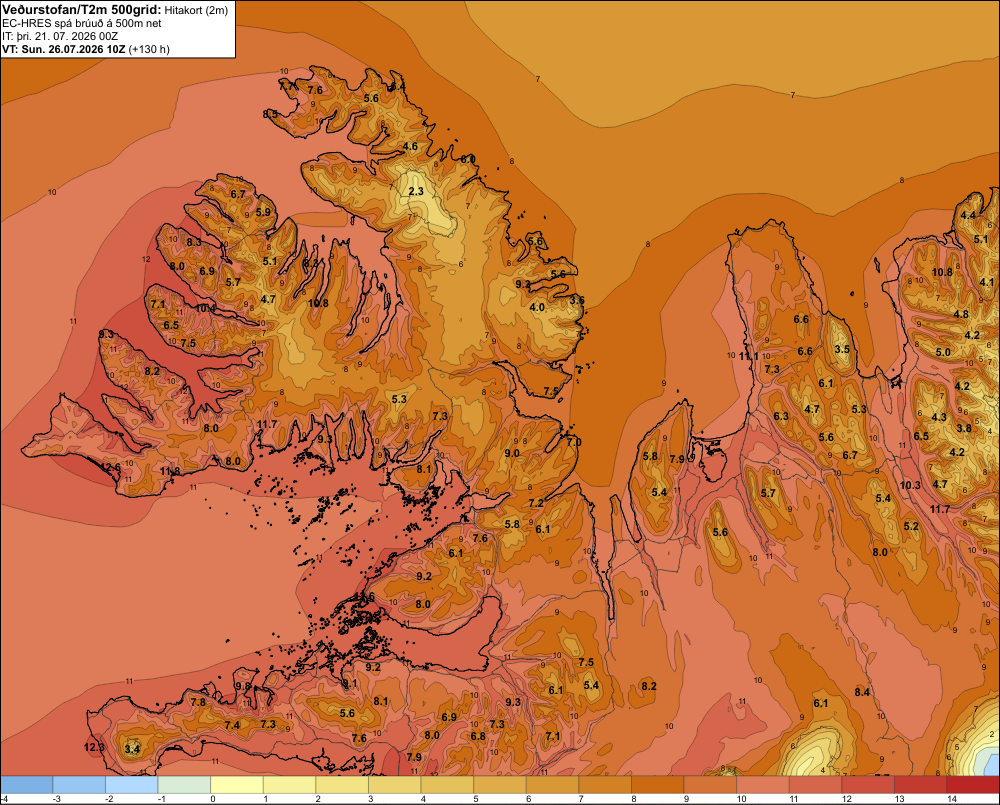1000x805 pixels.
Task: Click the legend swatch between -4 and -3
Action: click(27, 785)
